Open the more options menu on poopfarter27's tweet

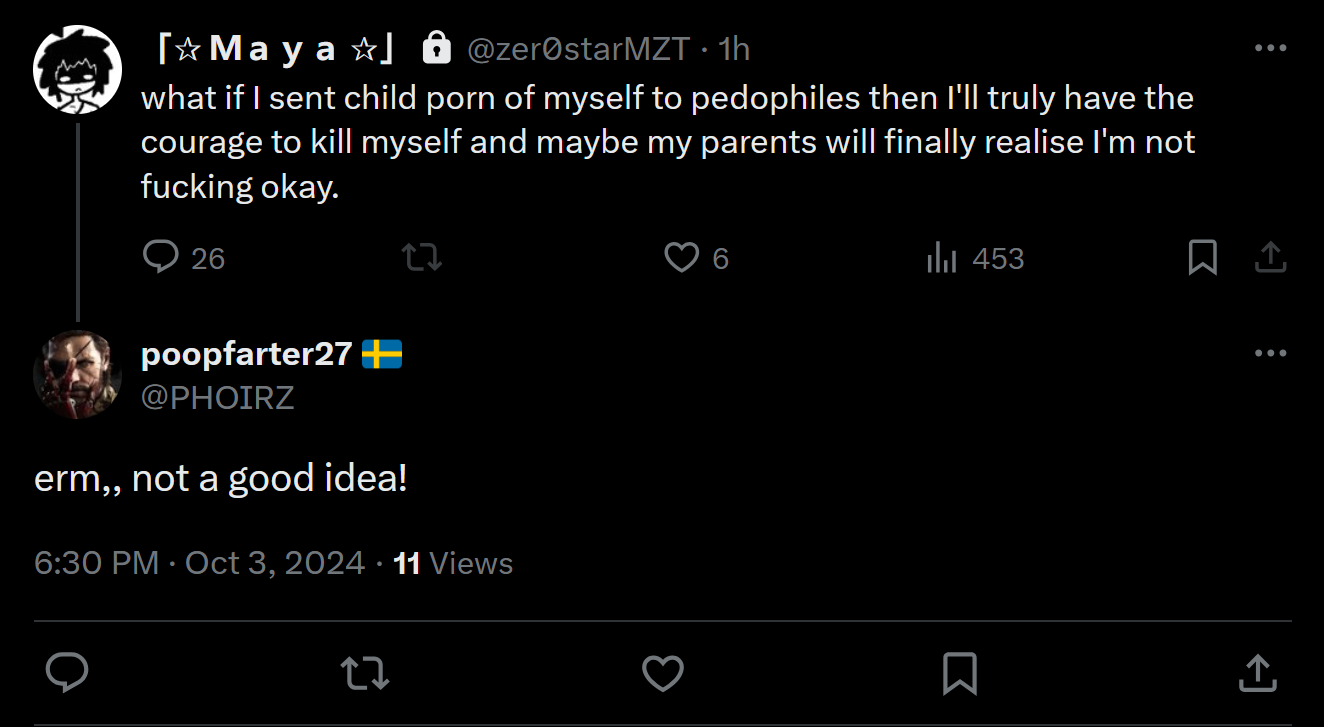[1270, 353]
